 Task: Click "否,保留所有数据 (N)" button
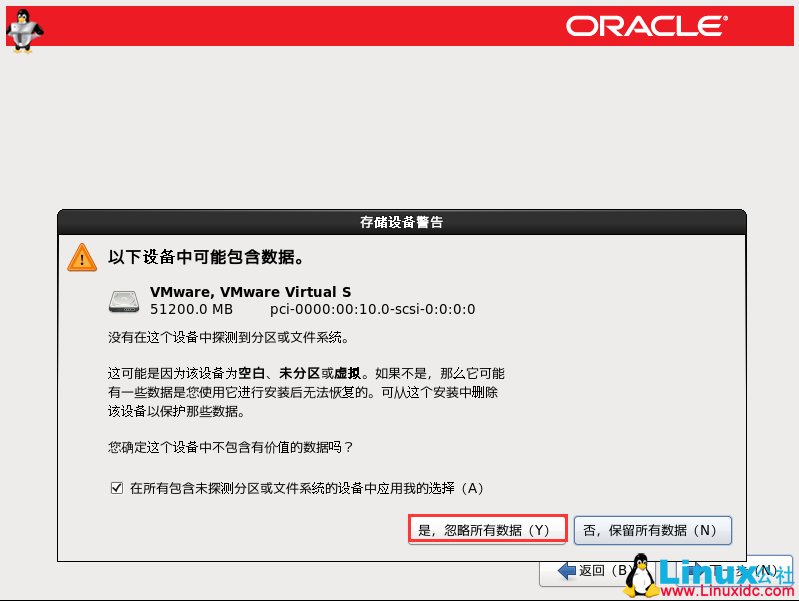pyautogui.click(x=653, y=530)
